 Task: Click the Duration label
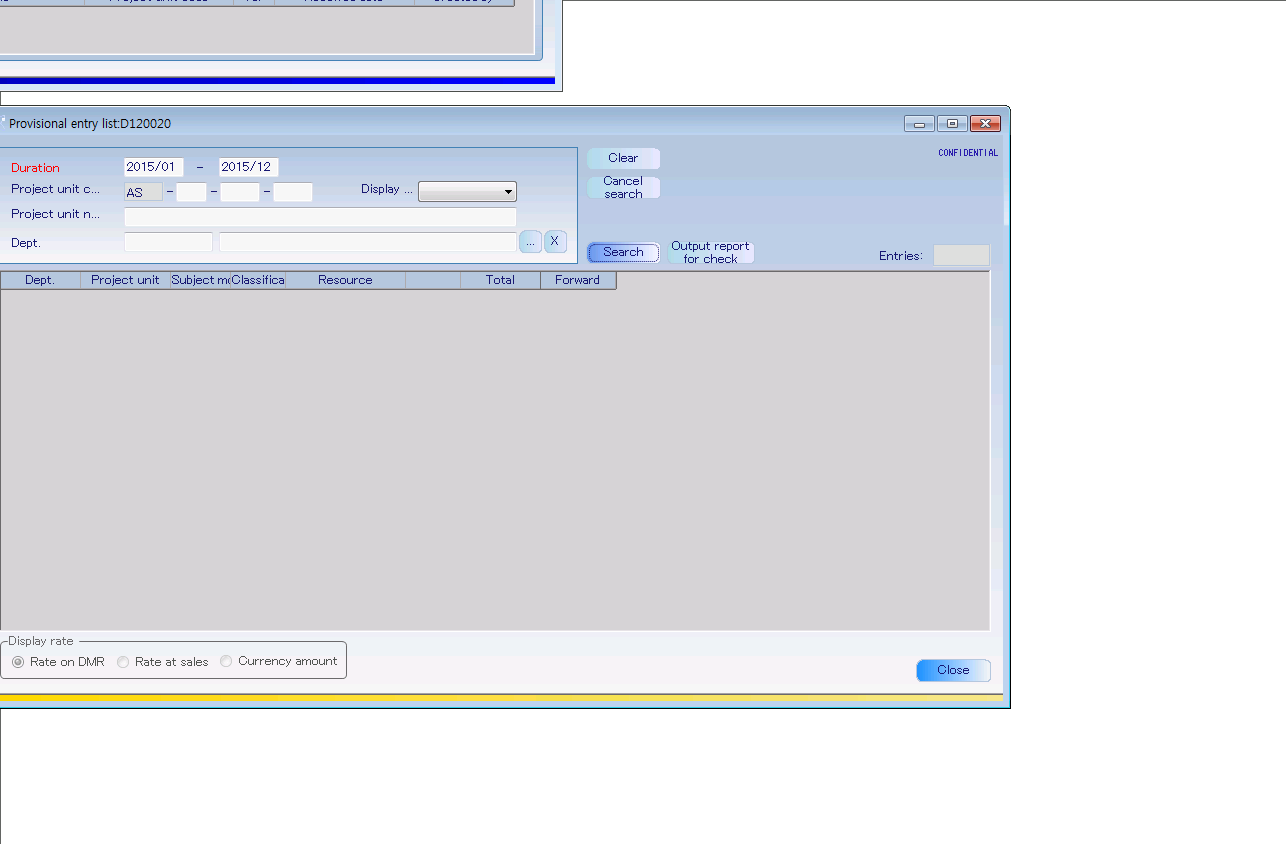(35, 168)
